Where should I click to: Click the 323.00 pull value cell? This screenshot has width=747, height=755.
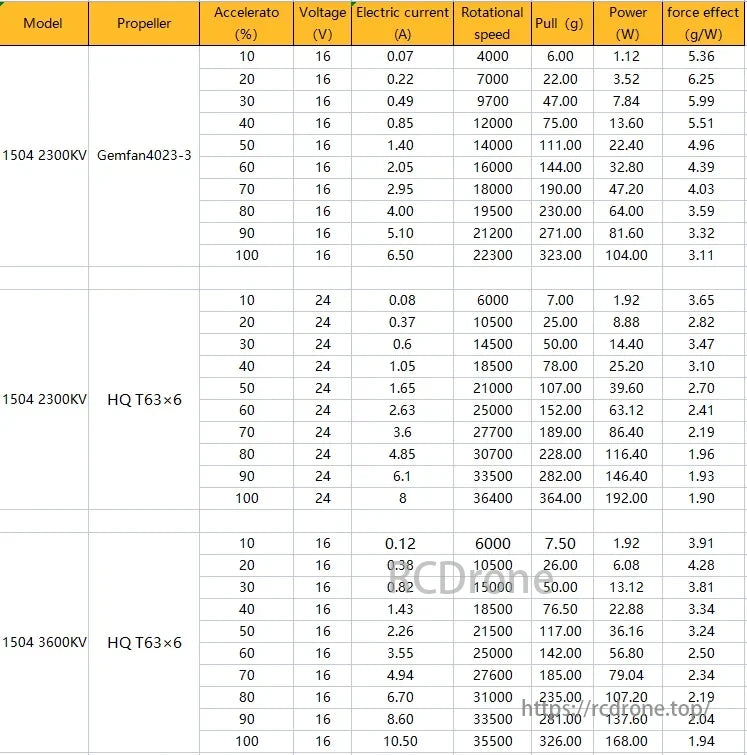coord(560,255)
